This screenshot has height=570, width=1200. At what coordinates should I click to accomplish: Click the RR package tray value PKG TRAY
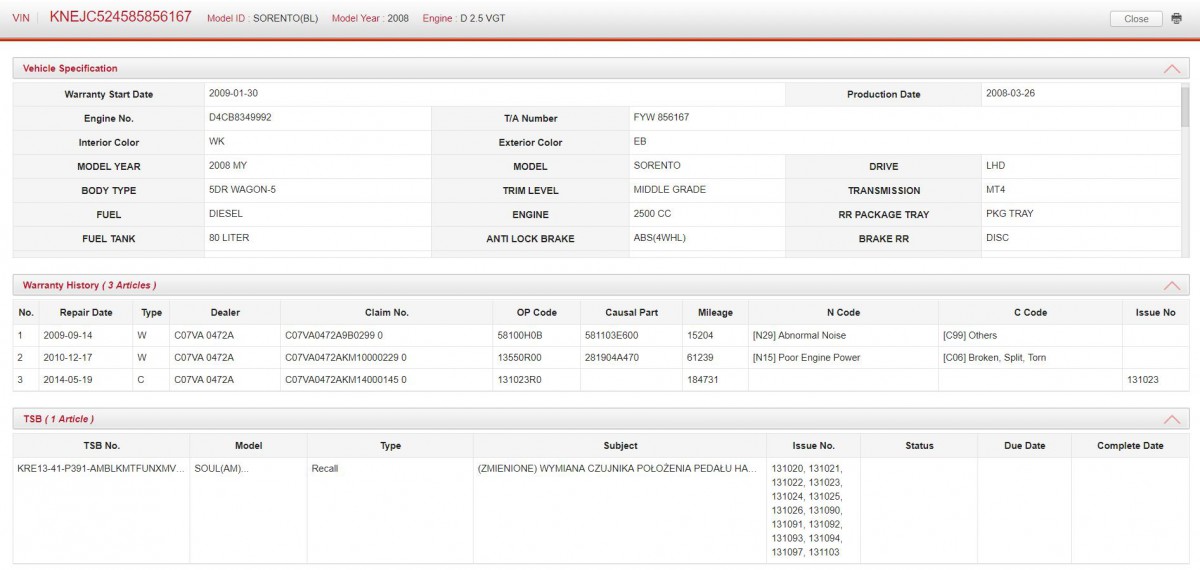pyautogui.click(x=1010, y=214)
